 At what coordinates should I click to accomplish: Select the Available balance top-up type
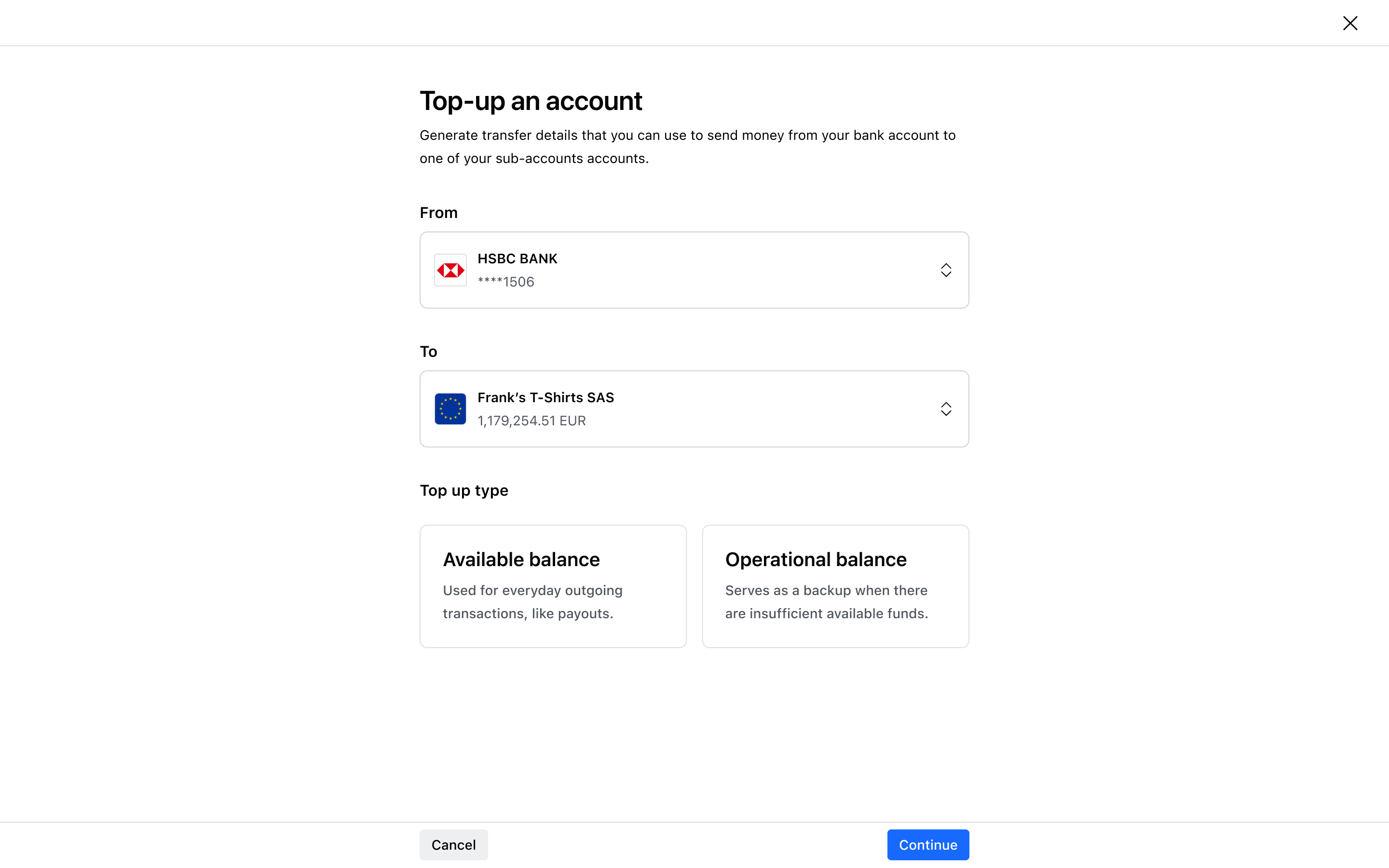point(553,586)
